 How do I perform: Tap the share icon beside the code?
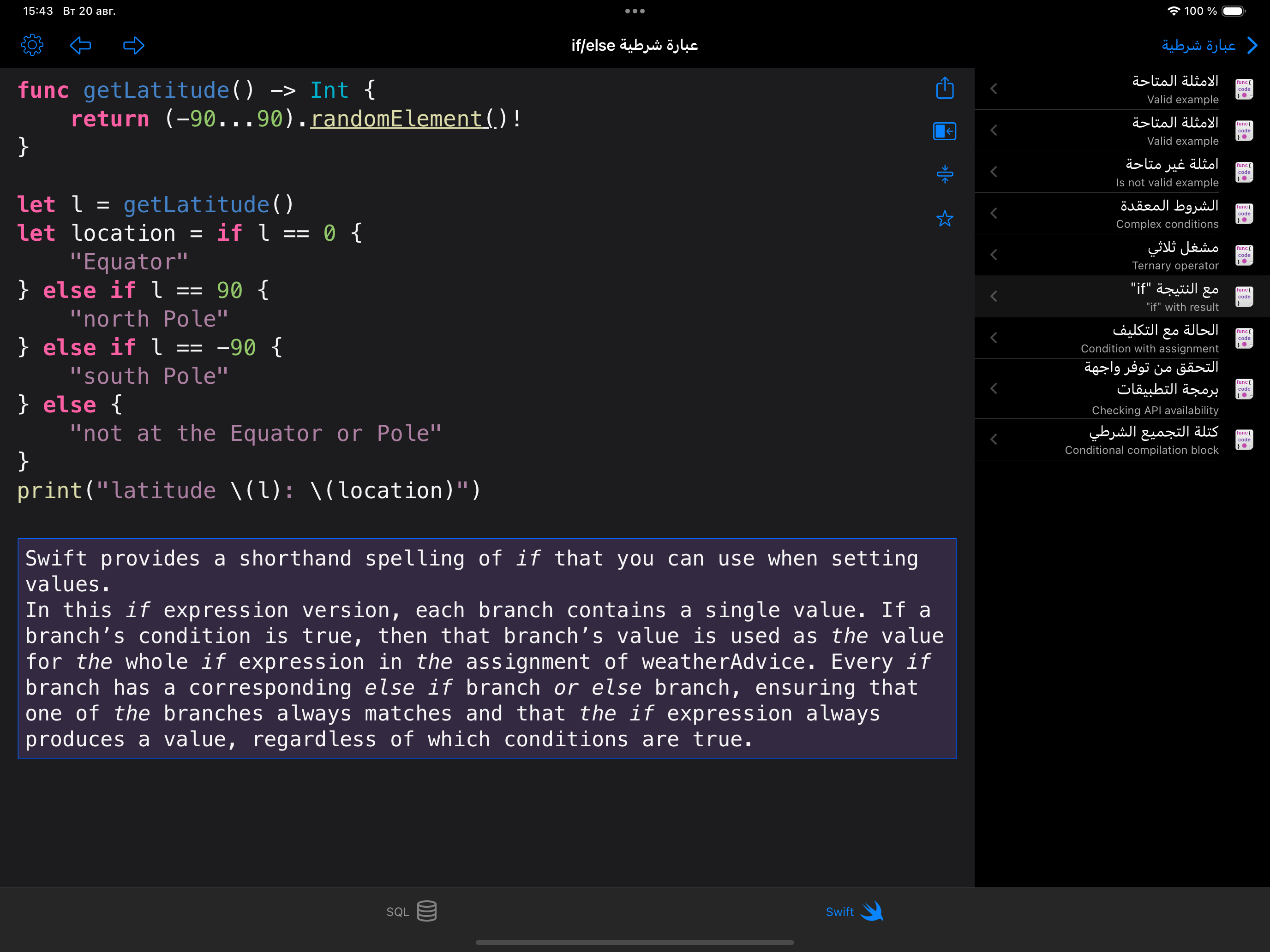(945, 88)
